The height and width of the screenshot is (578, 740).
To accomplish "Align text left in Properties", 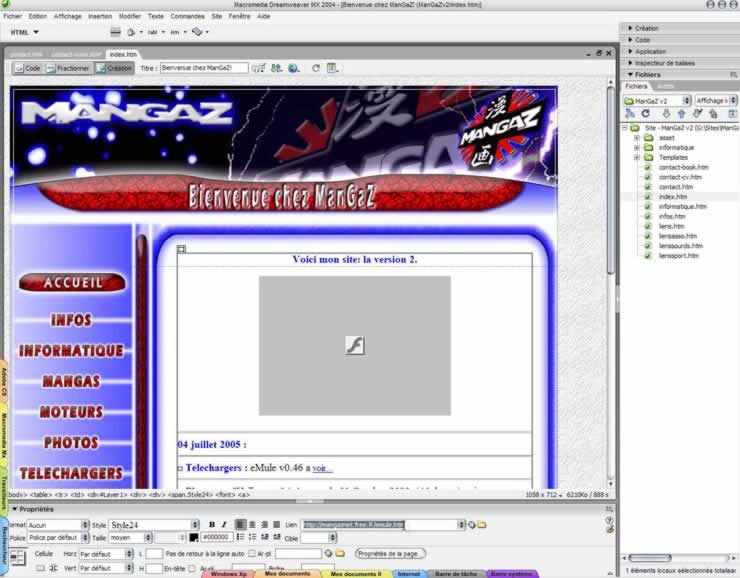I will [241, 525].
